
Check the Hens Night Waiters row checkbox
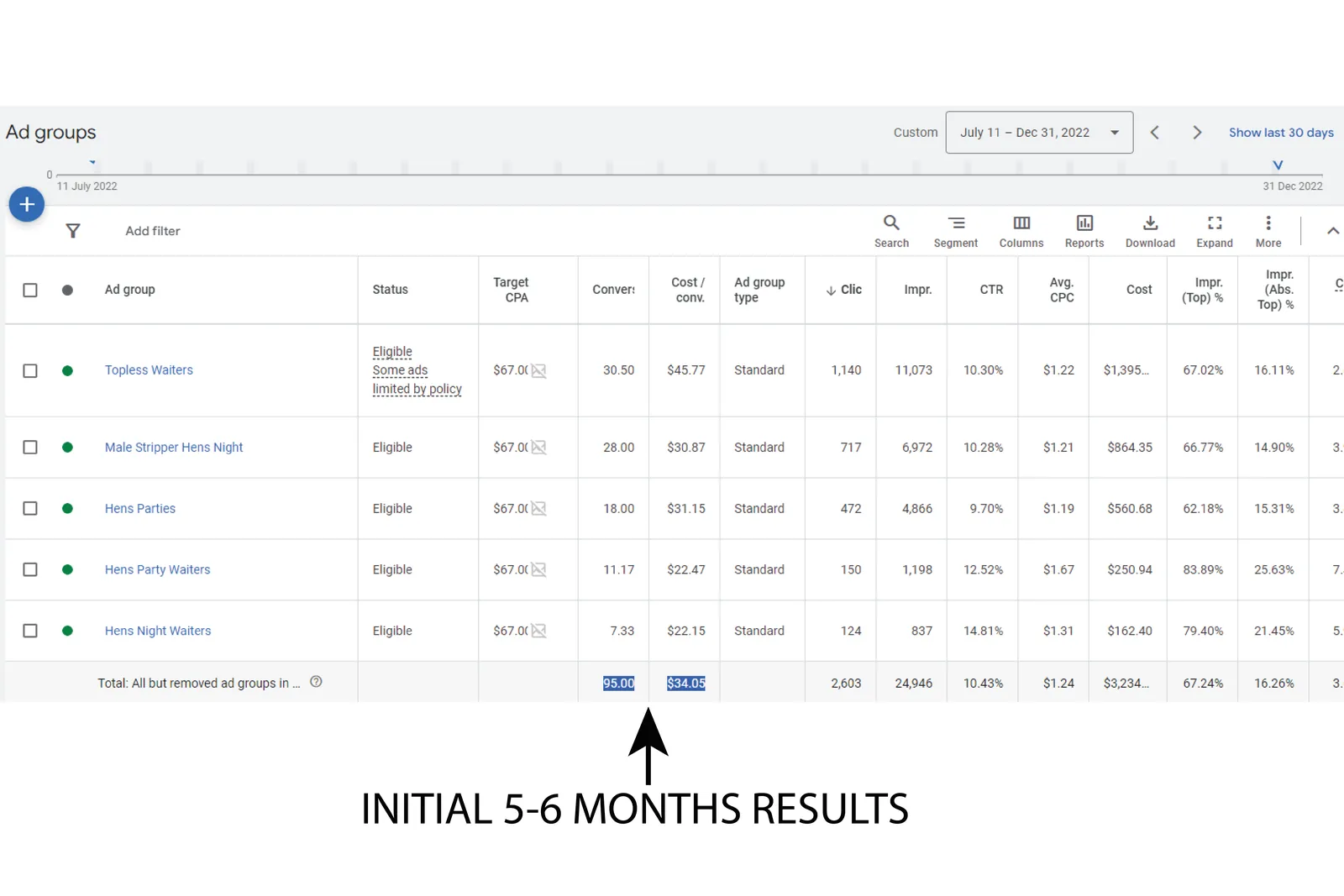tap(30, 631)
